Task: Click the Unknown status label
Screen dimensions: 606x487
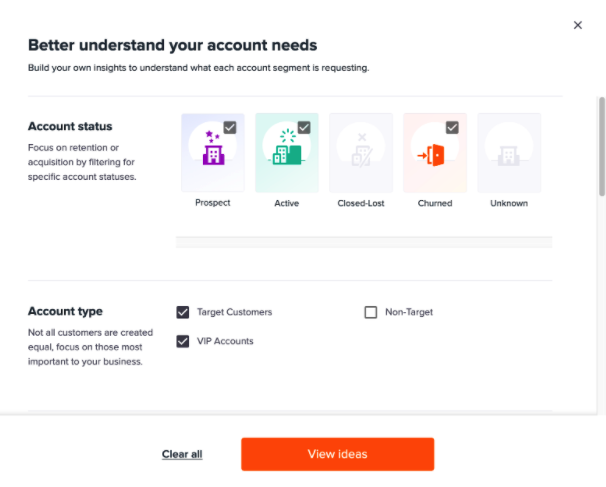Action: click(x=509, y=203)
